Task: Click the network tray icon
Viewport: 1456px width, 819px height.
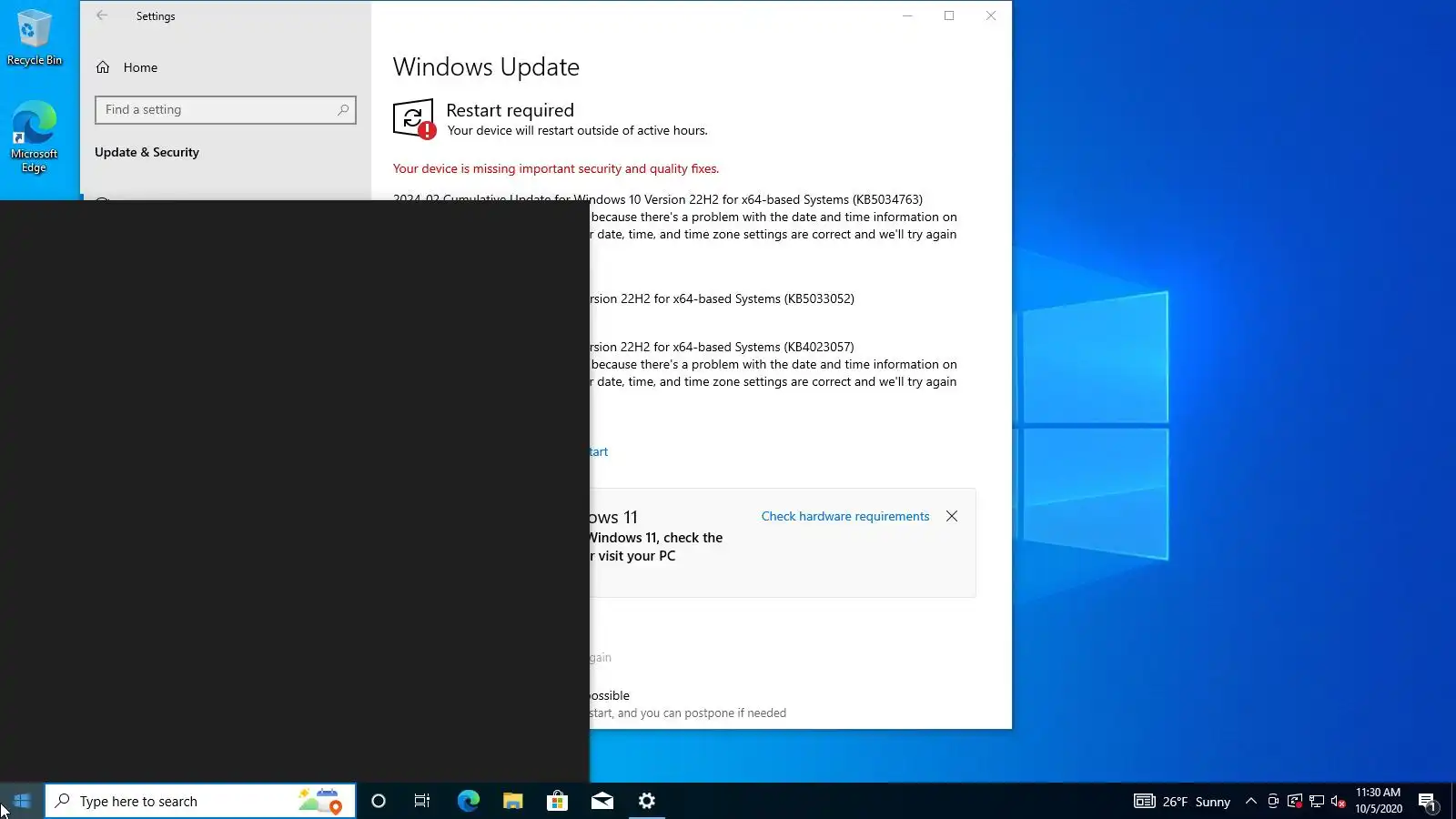Action: click(x=1317, y=802)
